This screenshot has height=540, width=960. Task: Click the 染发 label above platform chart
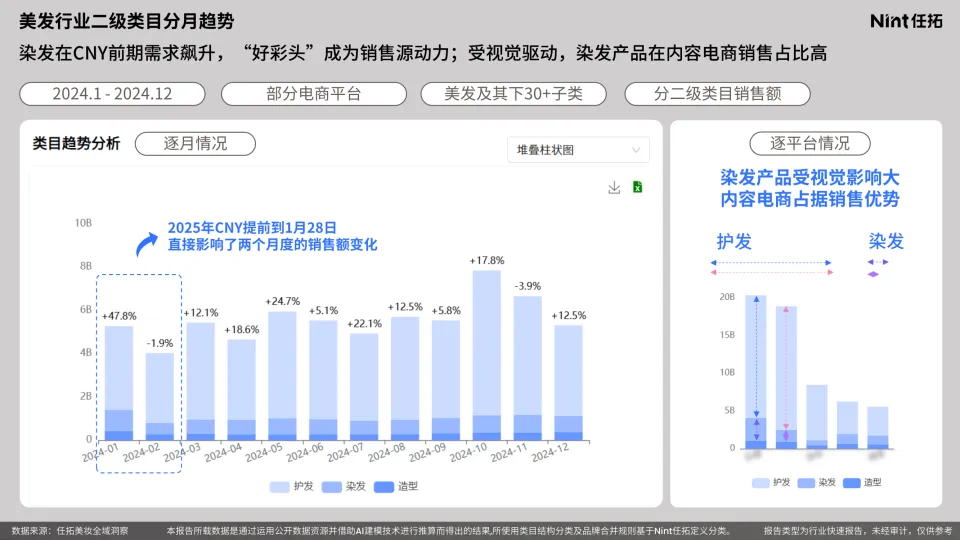point(886,241)
